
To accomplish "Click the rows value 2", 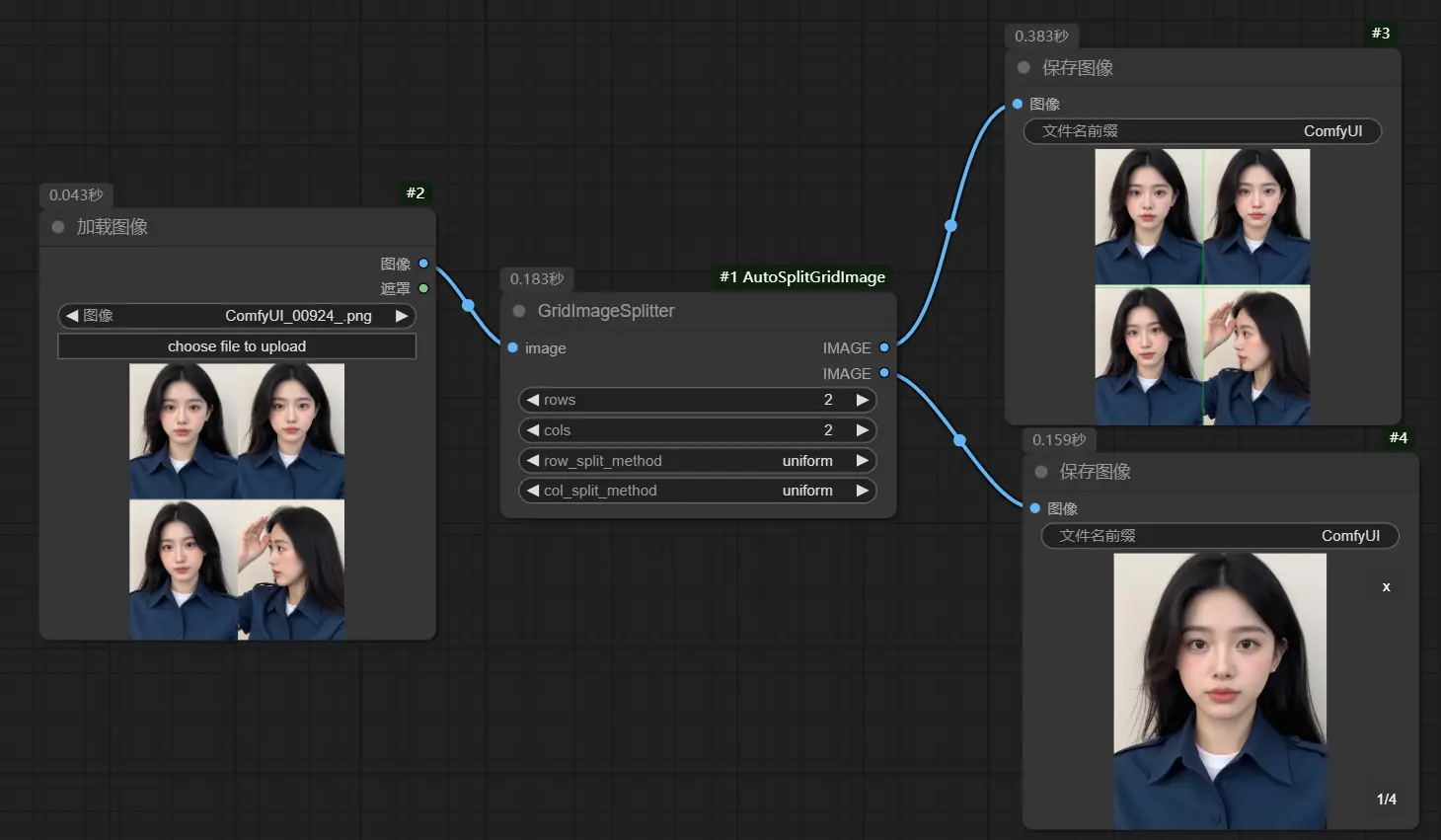I will tap(828, 400).
